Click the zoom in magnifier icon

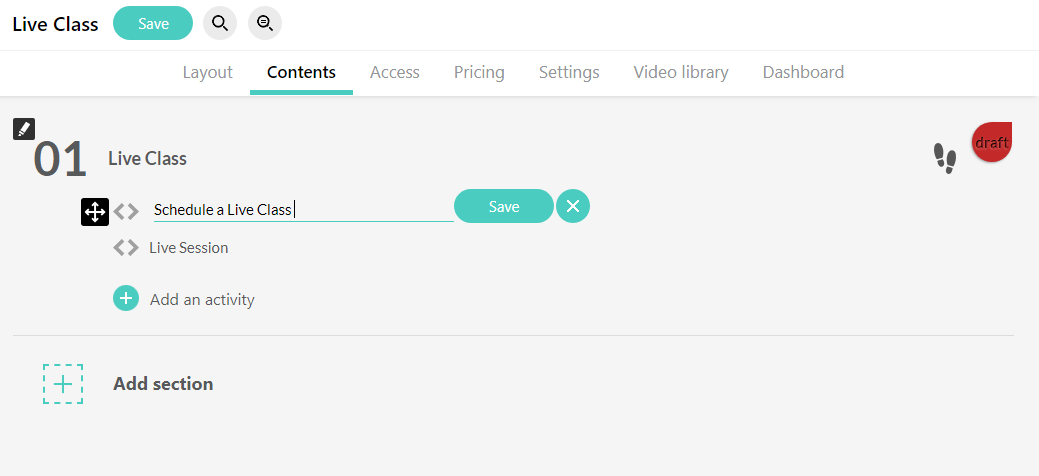(x=220, y=23)
